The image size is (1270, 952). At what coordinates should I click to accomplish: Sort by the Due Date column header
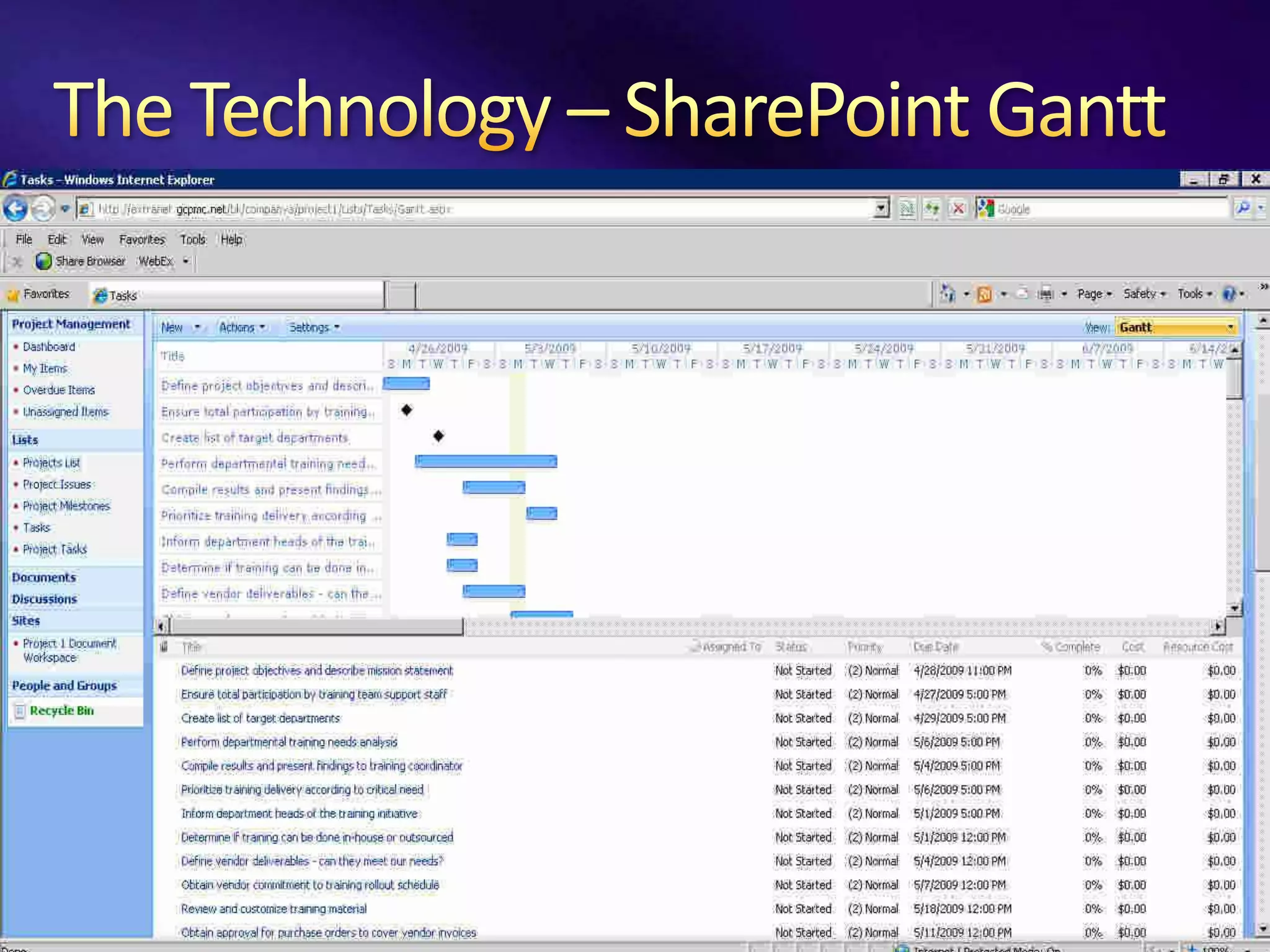click(x=936, y=647)
